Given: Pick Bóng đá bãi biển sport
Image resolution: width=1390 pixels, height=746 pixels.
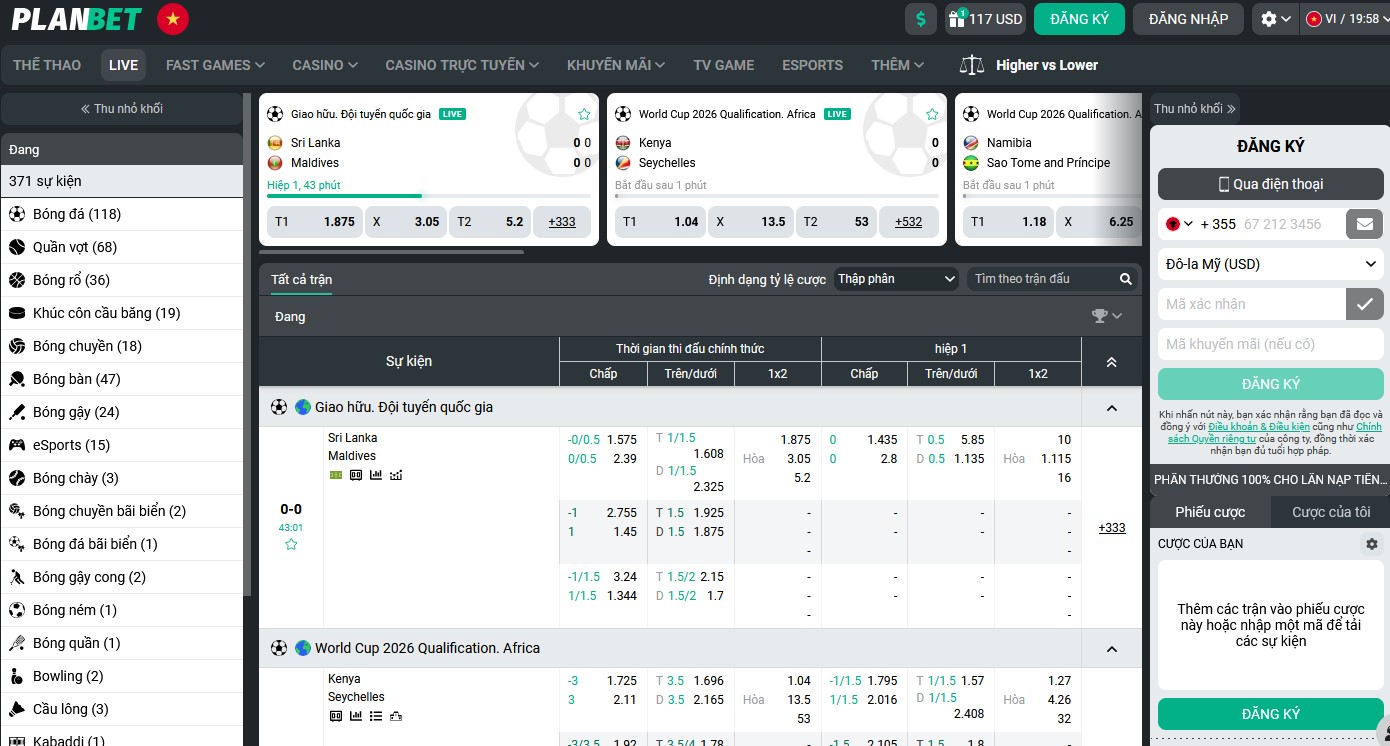Looking at the screenshot, I should (122, 544).
